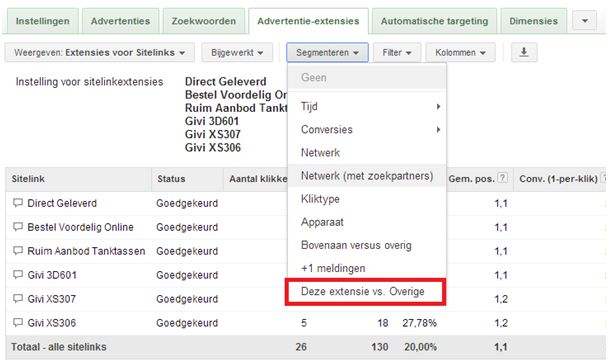608x364 pixels.
Task: Click speech bubble icon beside Direct Geleverd
Action: tap(18, 203)
